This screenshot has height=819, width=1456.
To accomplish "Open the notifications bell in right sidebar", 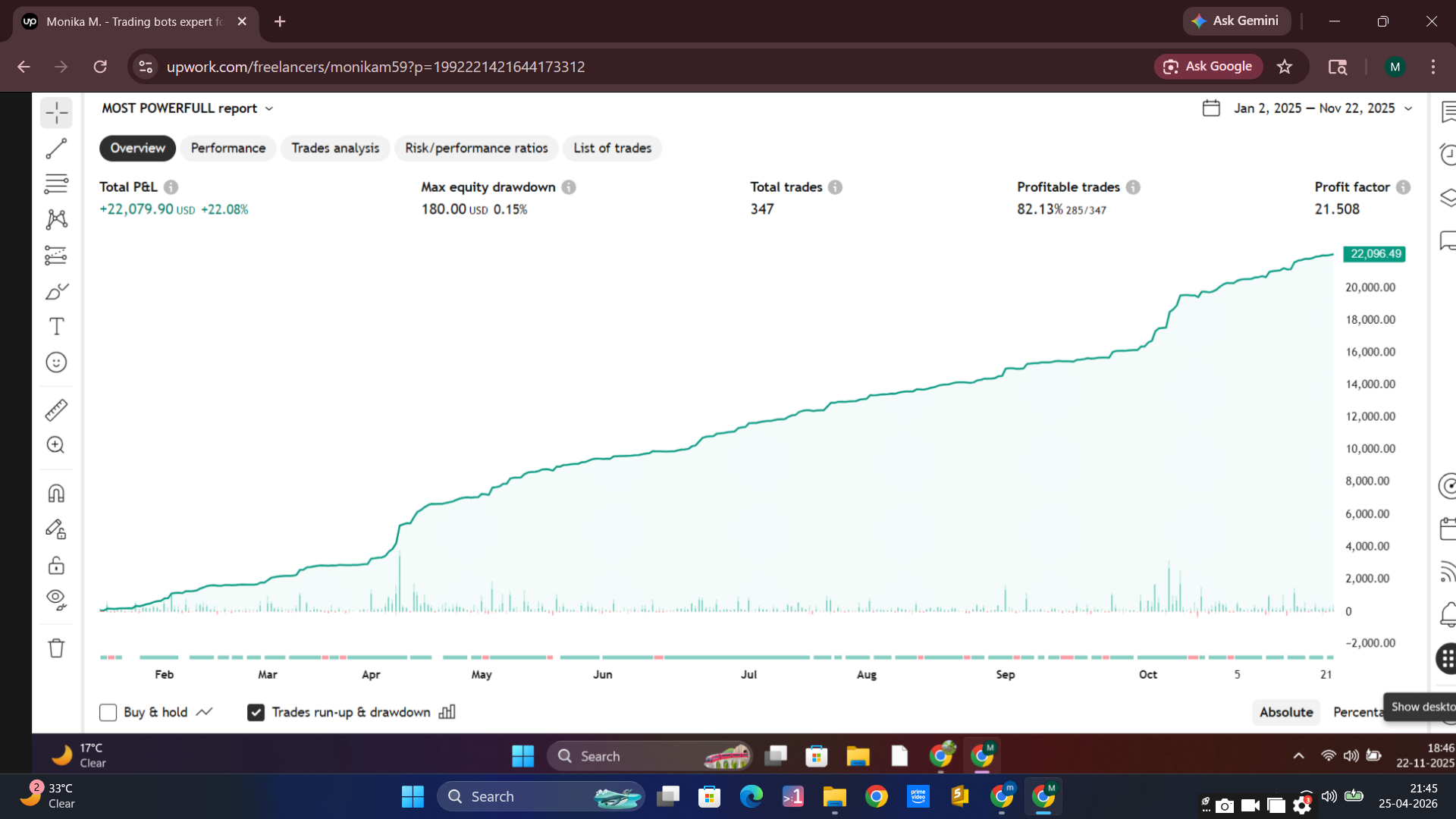I will click(1448, 614).
